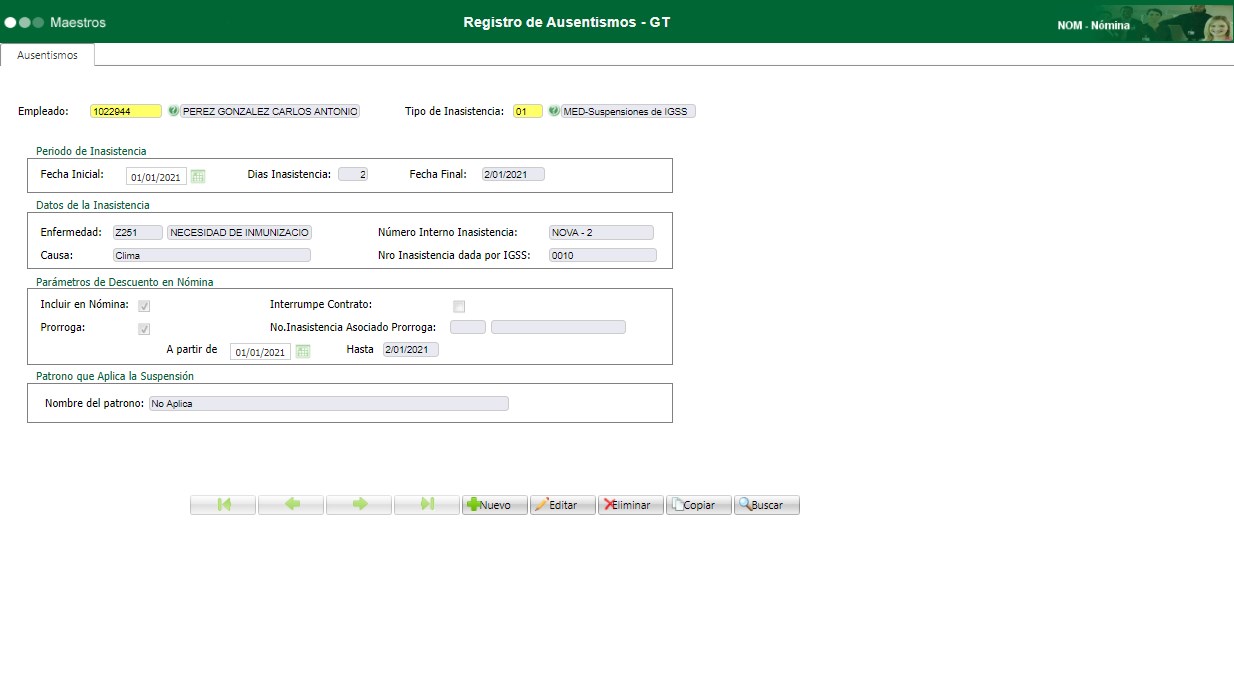Click the Patrono que Aplica la Suspensión heading
This screenshot has width=1234, height=698.
point(115,376)
